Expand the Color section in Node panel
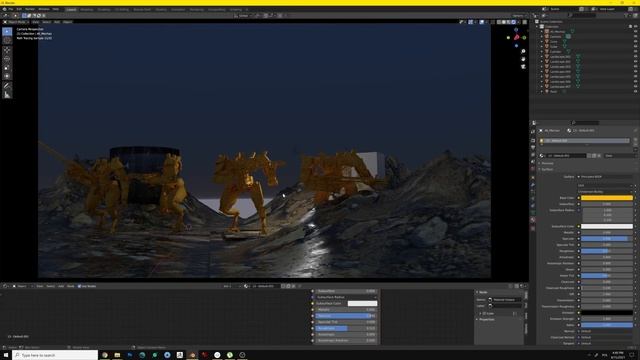The image size is (640, 360). coord(488,313)
